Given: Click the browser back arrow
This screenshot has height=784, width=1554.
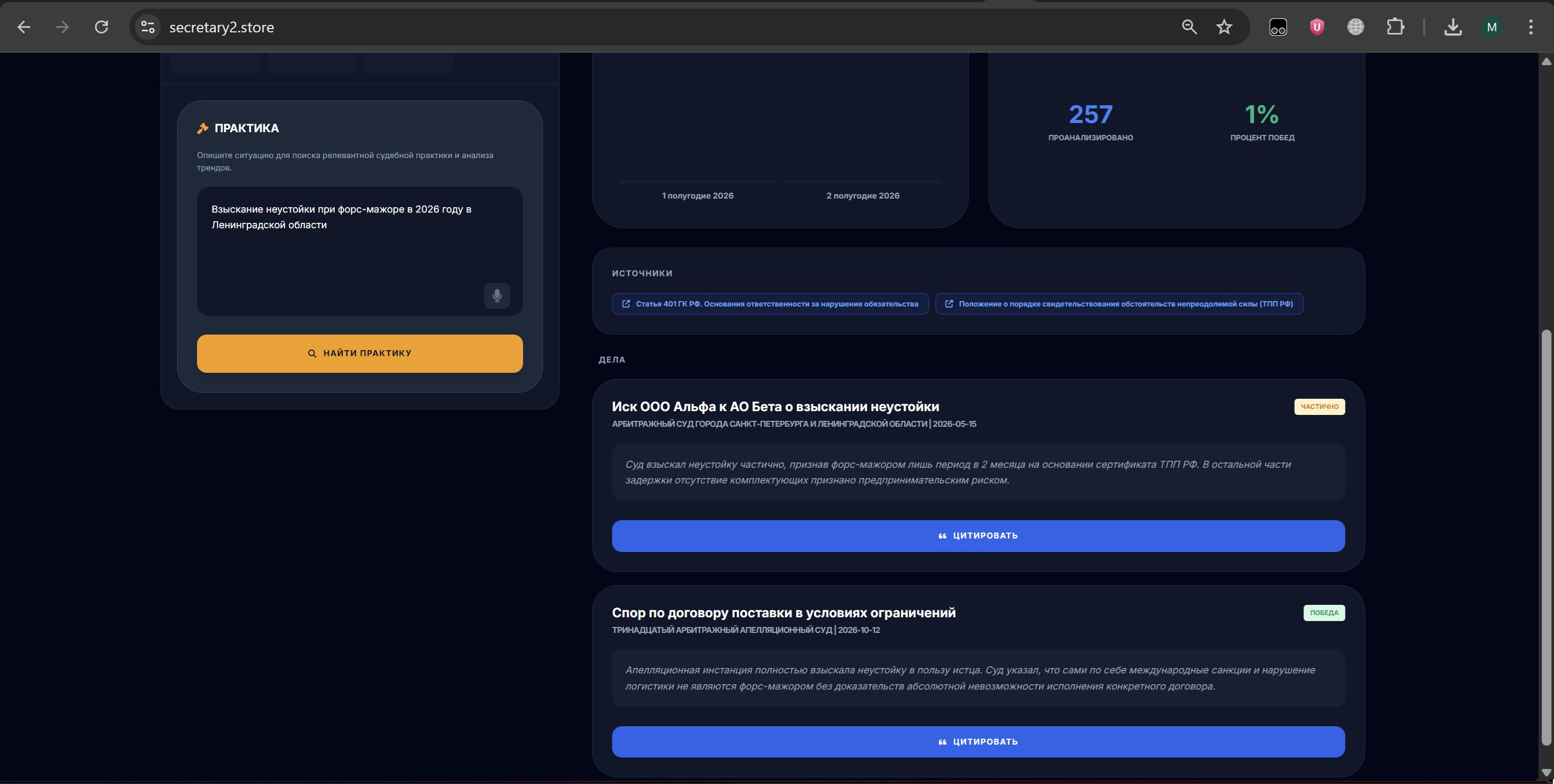Looking at the screenshot, I should pos(24,27).
